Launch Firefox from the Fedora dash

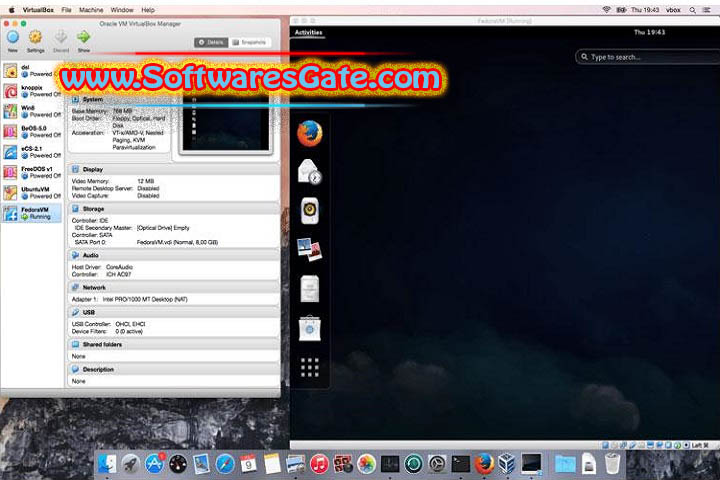(x=309, y=133)
